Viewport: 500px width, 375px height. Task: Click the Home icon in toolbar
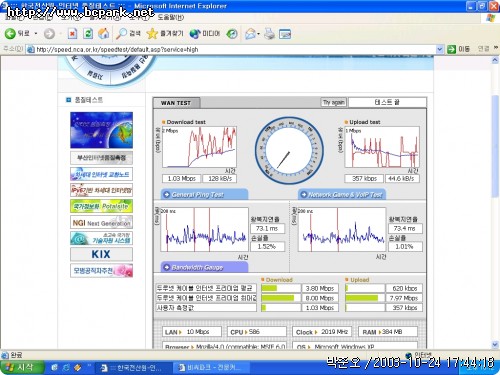(104, 33)
